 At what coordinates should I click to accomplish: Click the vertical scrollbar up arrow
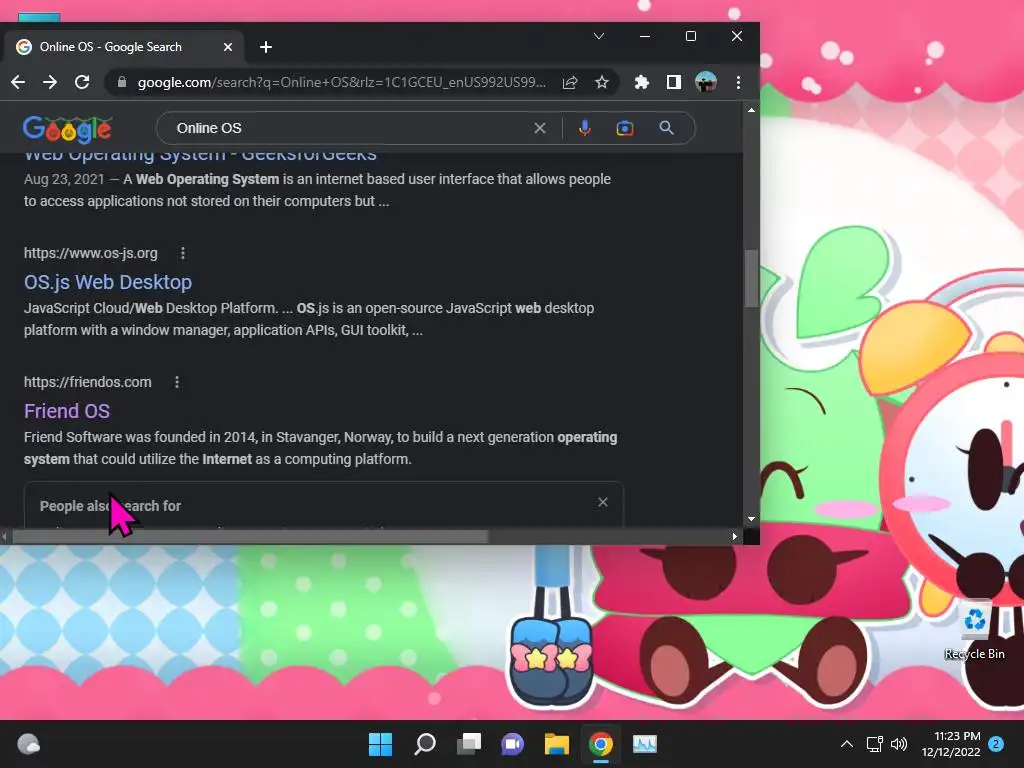point(752,110)
